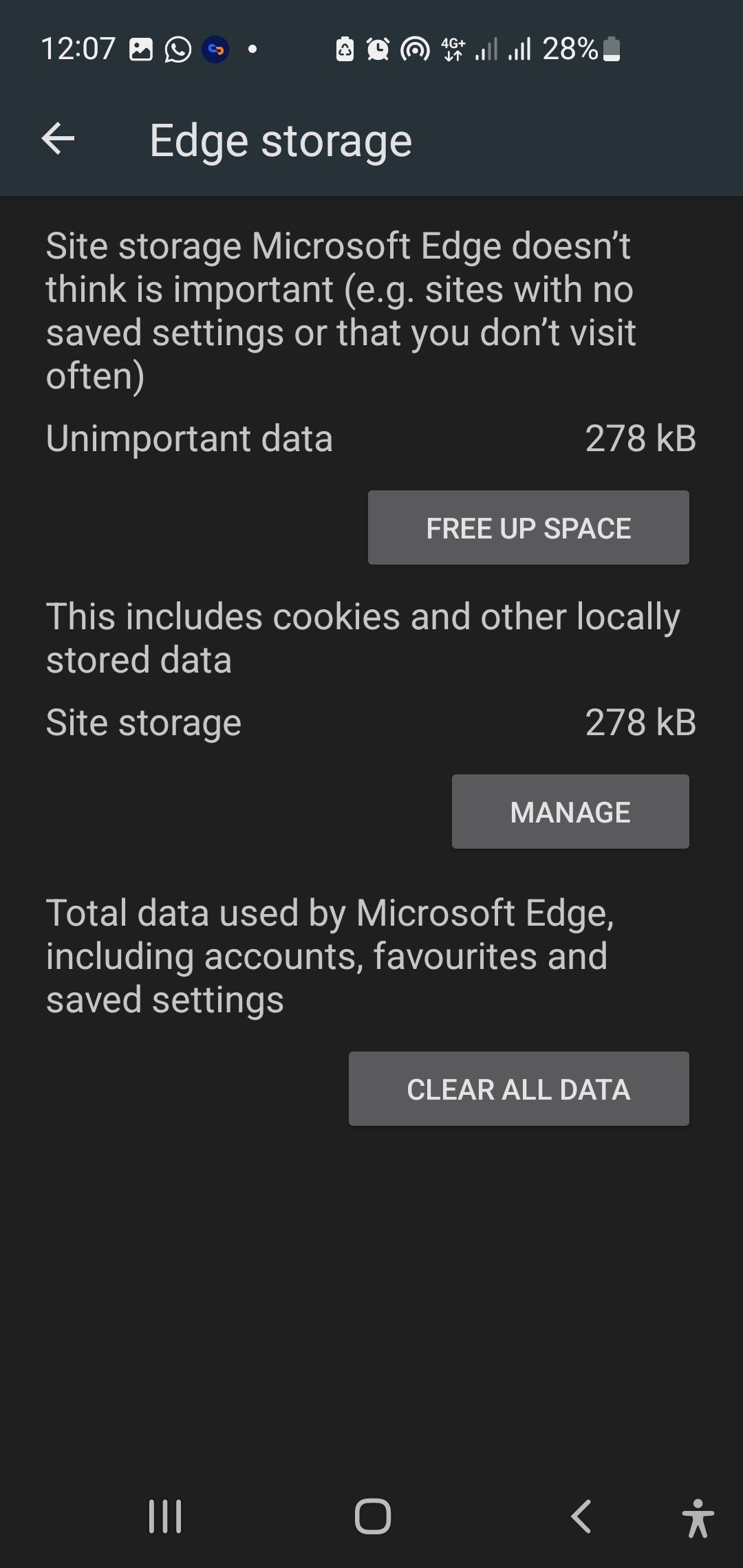This screenshot has width=743, height=1568.
Task: Tap the back arrow in header
Action: pos(58,140)
